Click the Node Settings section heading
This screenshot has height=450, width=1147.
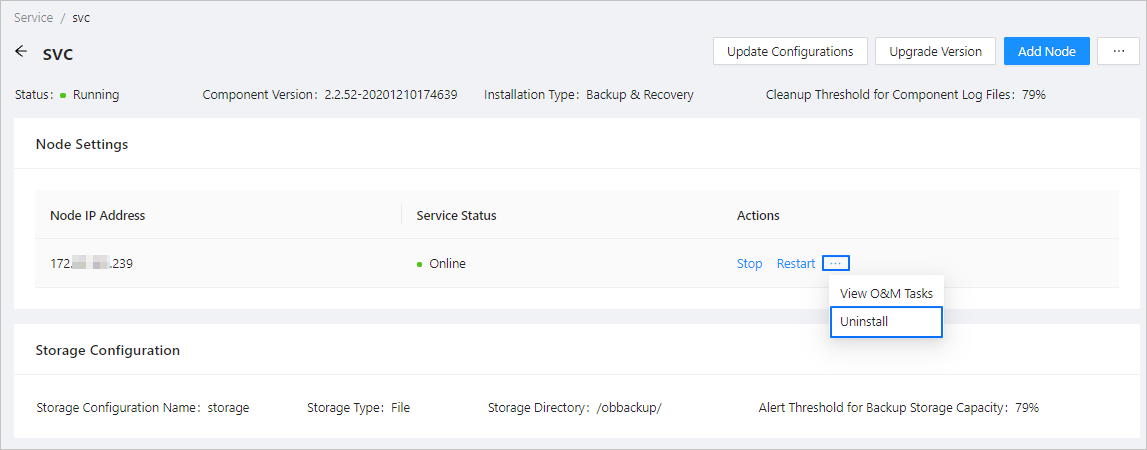[81, 144]
